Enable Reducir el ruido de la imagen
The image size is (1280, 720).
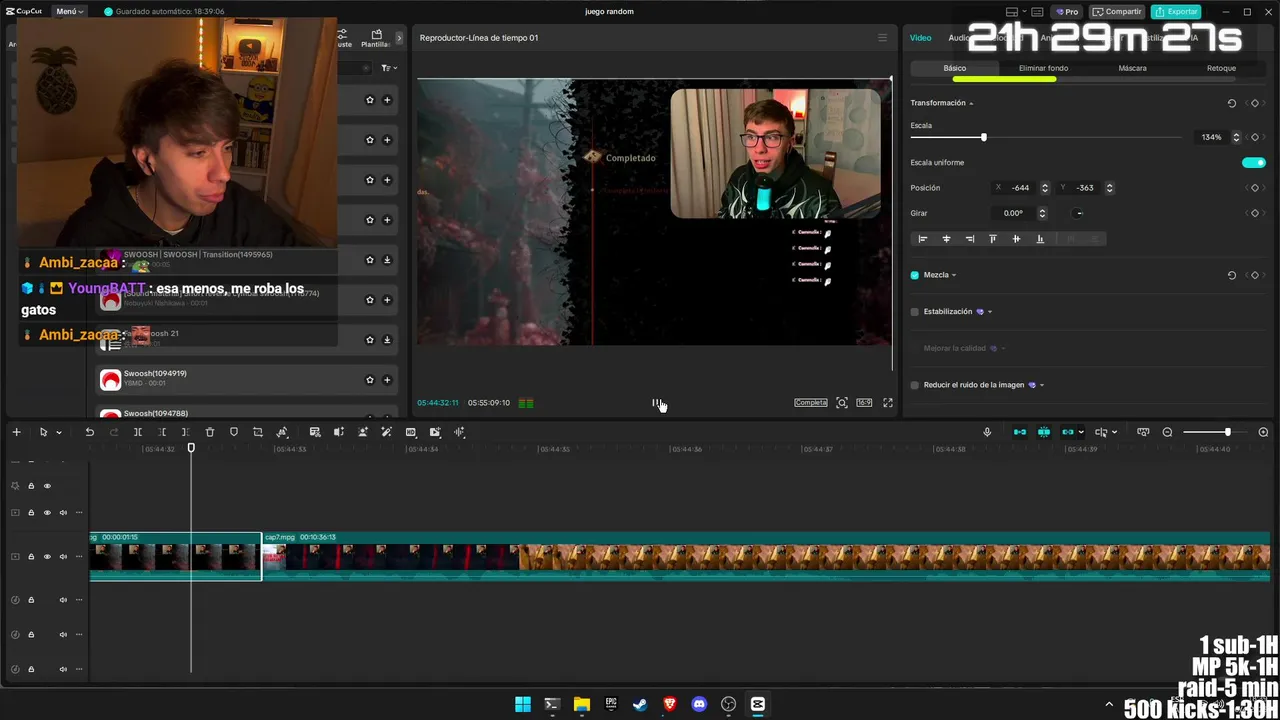tap(915, 385)
